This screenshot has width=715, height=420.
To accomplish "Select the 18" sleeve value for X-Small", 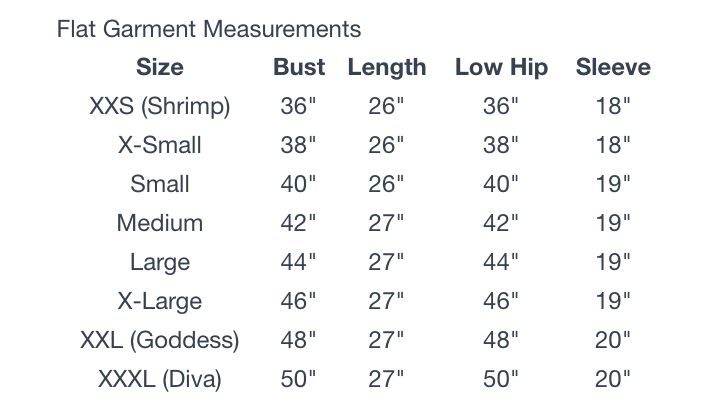I will [613, 145].
